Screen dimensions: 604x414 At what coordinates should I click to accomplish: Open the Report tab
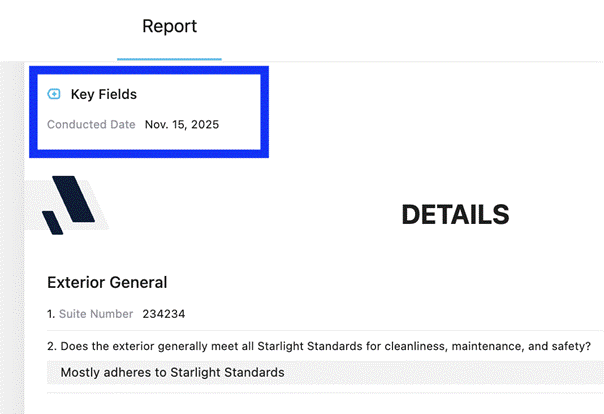[169, 26]
